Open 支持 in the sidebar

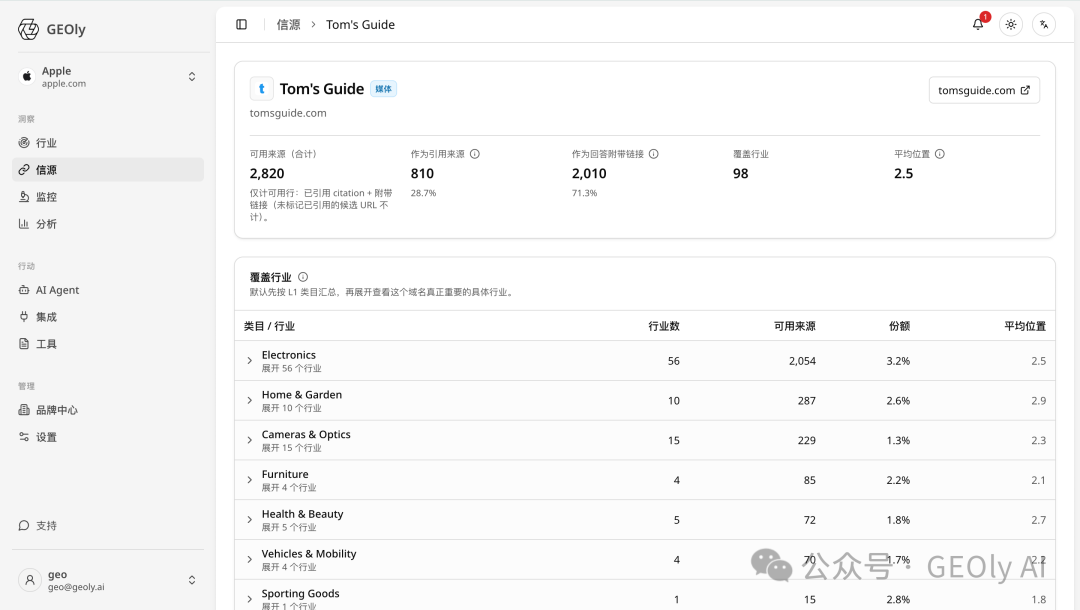coord(108,525)
